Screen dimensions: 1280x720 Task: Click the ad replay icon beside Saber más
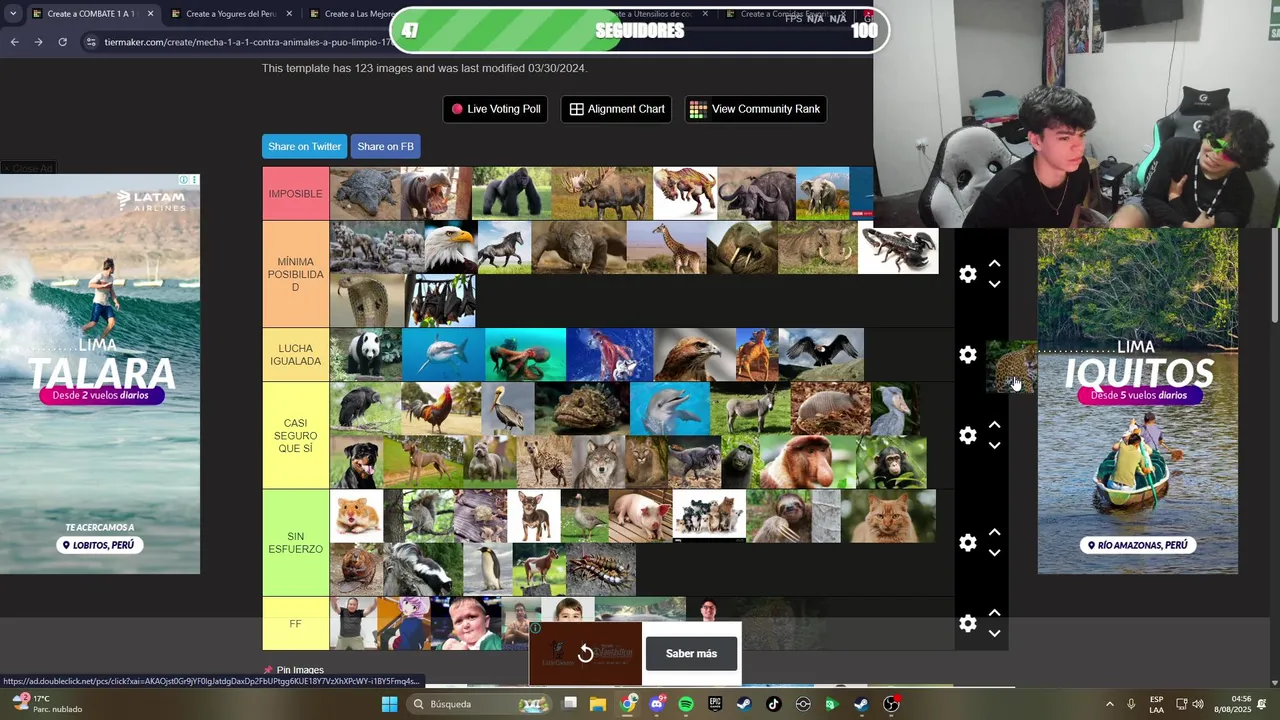[585, 653]
